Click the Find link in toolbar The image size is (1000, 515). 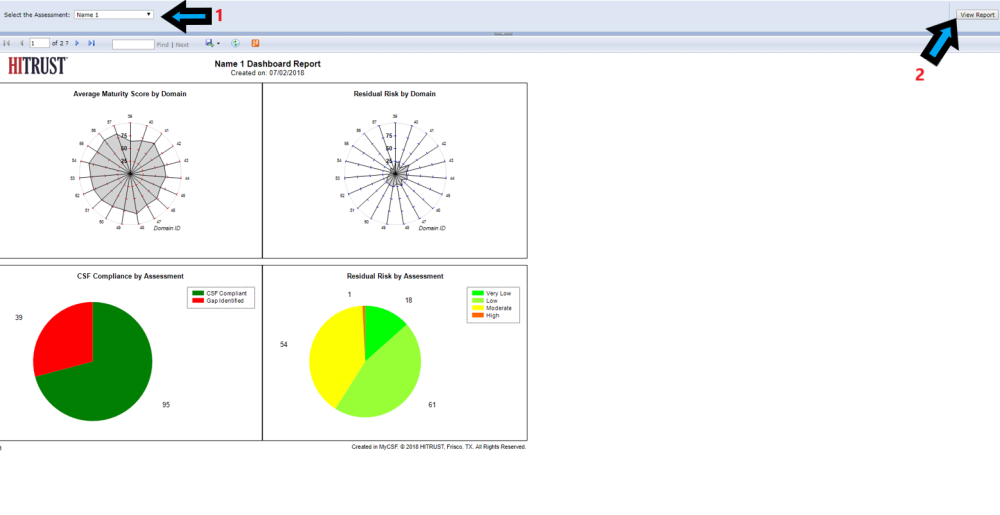coord(163,45)
